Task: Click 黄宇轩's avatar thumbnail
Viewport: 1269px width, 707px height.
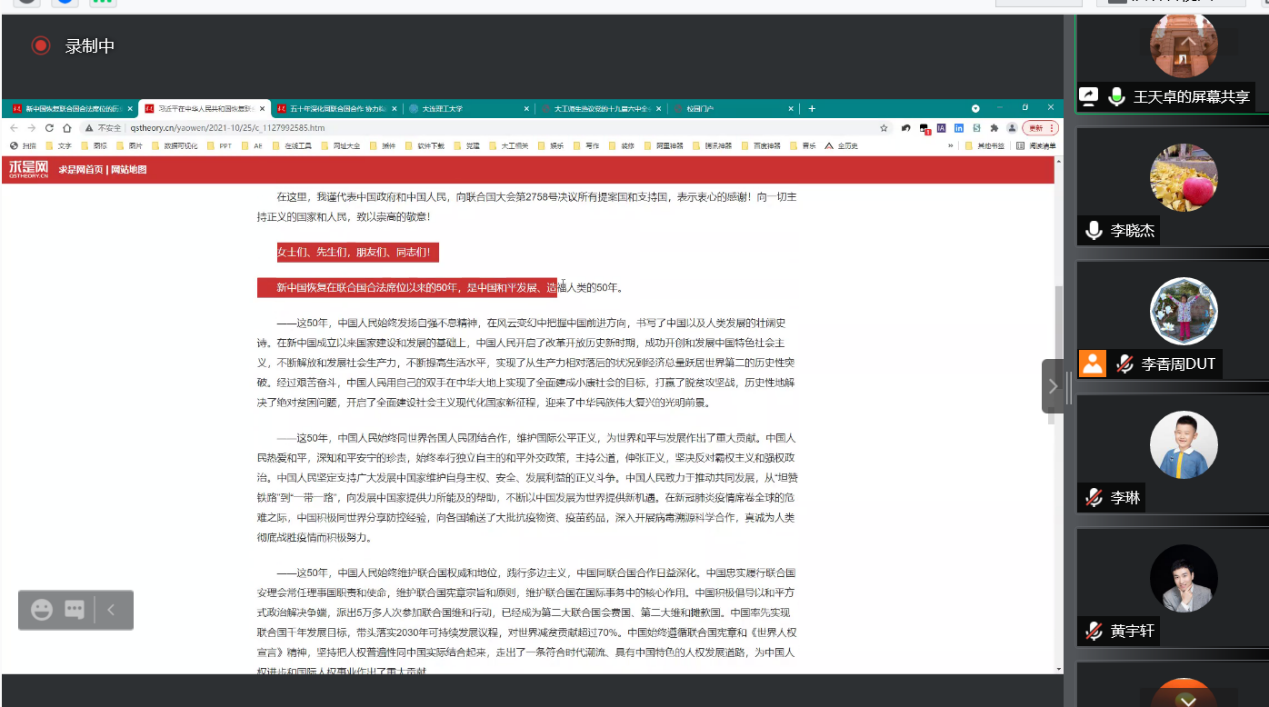Action: (x=1184, y=578)
